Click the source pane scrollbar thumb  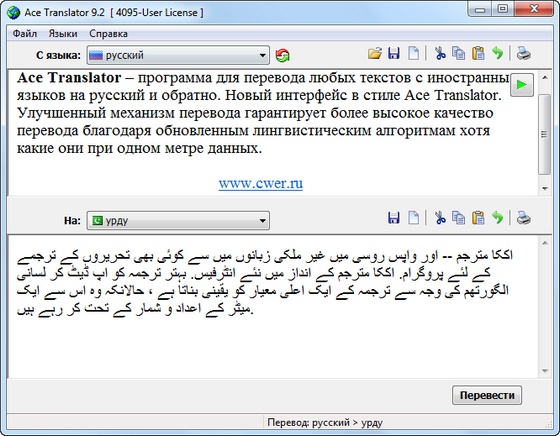[545, 134]
